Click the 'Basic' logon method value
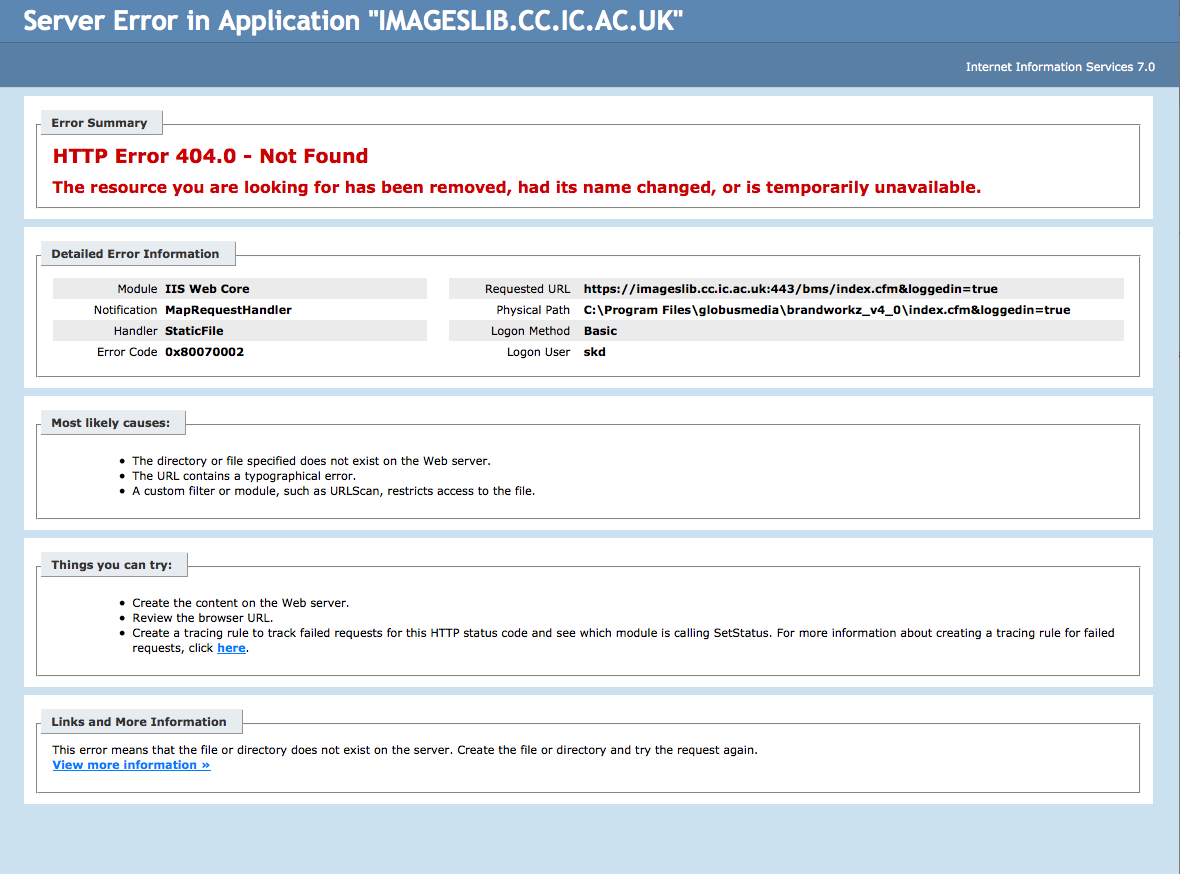The image size is (1180, 874). click(600, 331)
